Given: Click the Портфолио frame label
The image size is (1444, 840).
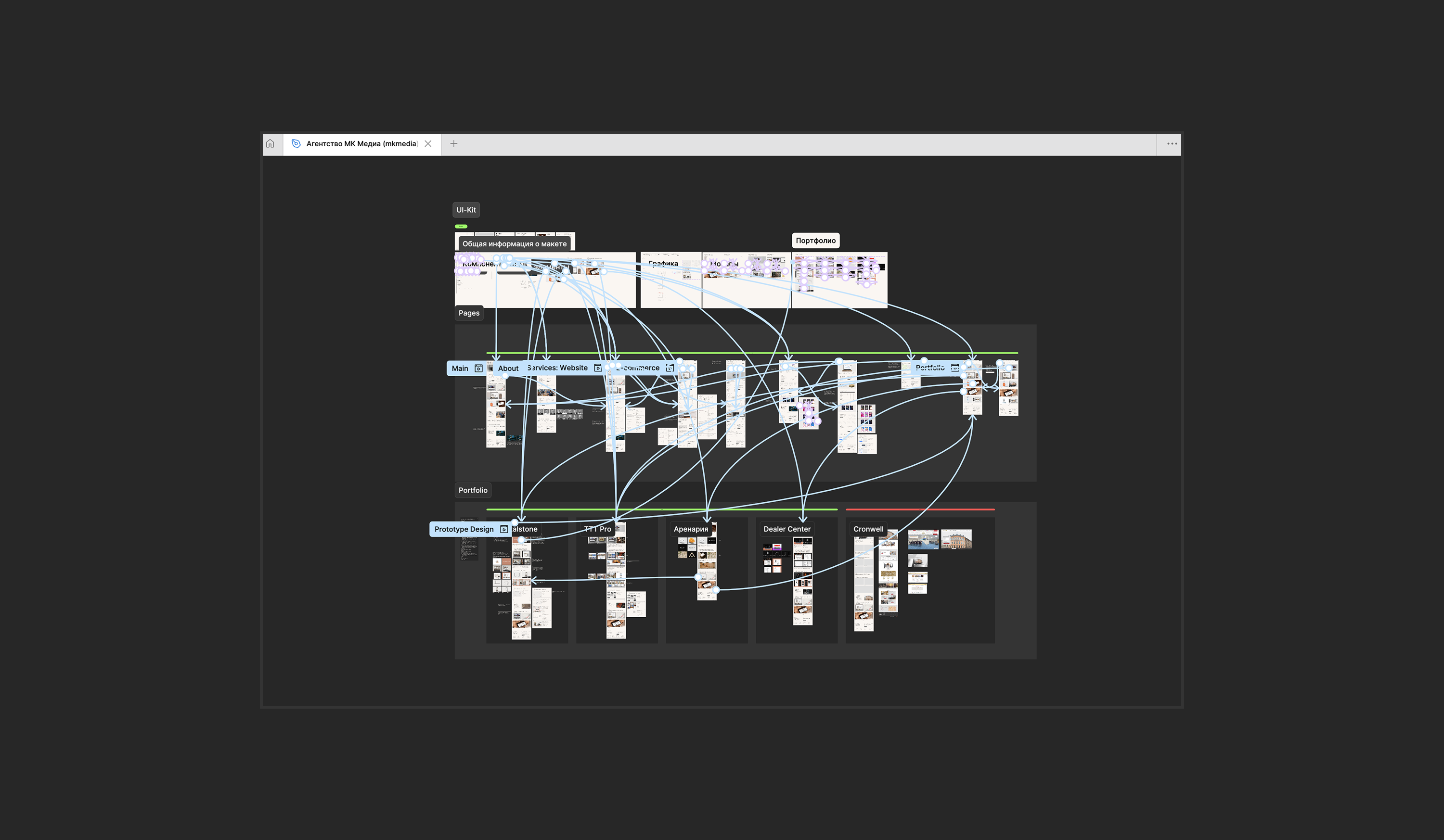Looking at the screenshot, I should (x=815, y=241).
